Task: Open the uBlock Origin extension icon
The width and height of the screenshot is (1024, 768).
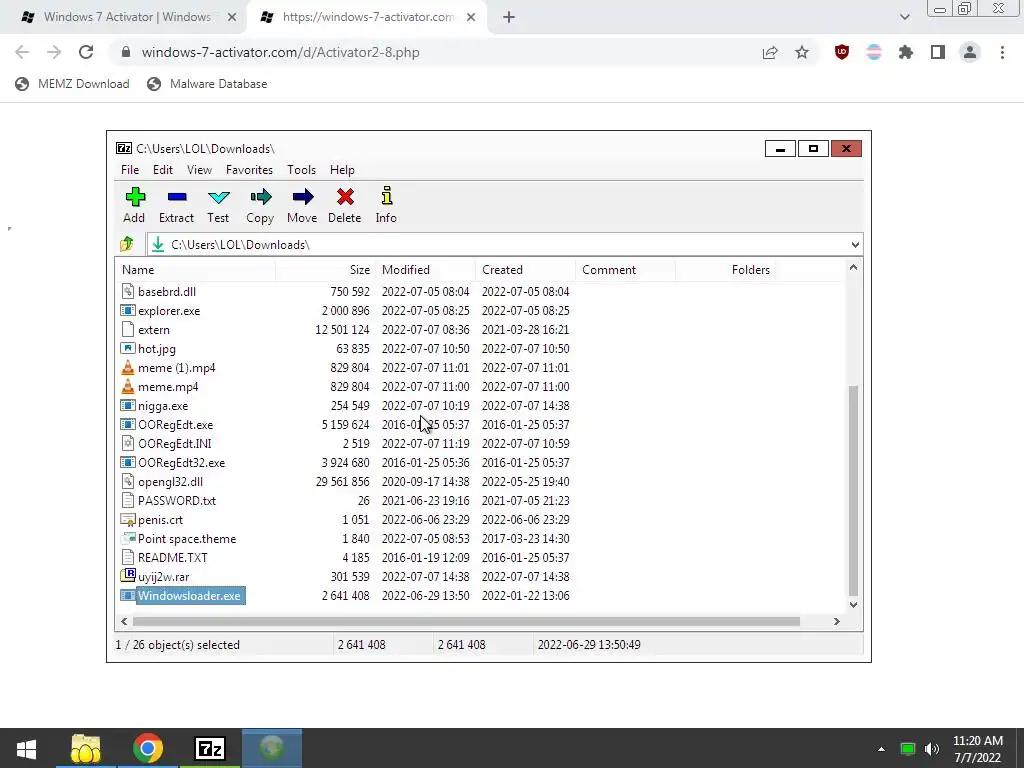Action: (842, 52)
